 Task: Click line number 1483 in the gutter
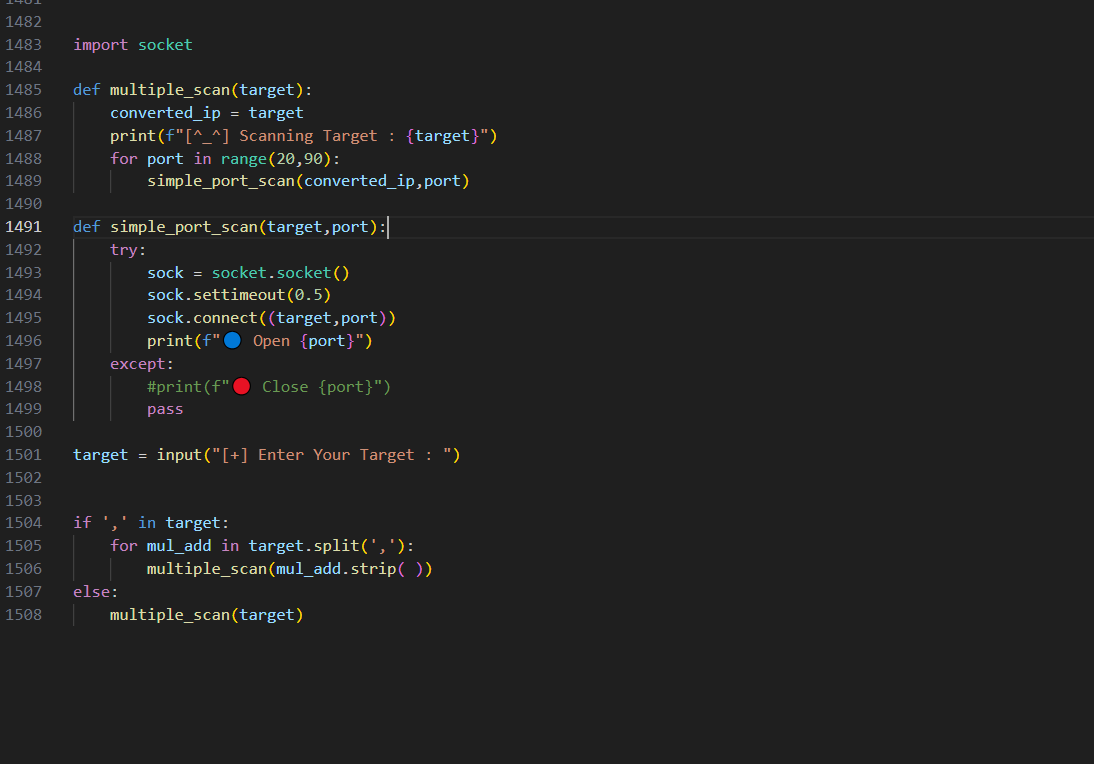coord(24,45)
